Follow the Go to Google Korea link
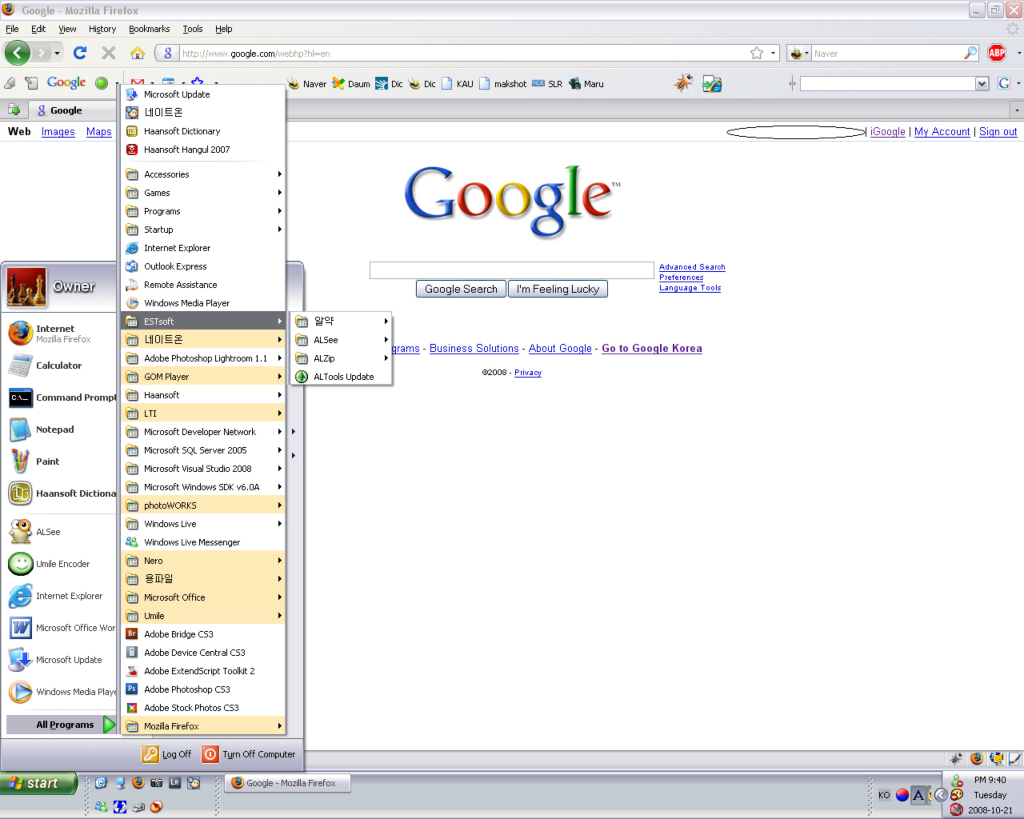This screenshot has width=1024, height=819. pyautogui.click(x=652, y=349)
